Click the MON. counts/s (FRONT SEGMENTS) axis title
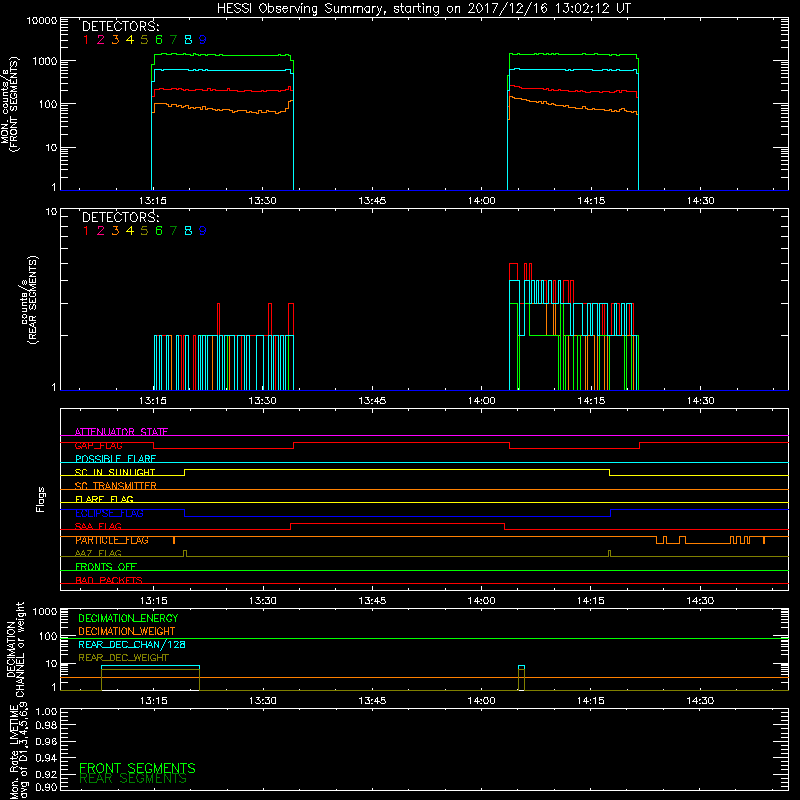 point(9,104)
